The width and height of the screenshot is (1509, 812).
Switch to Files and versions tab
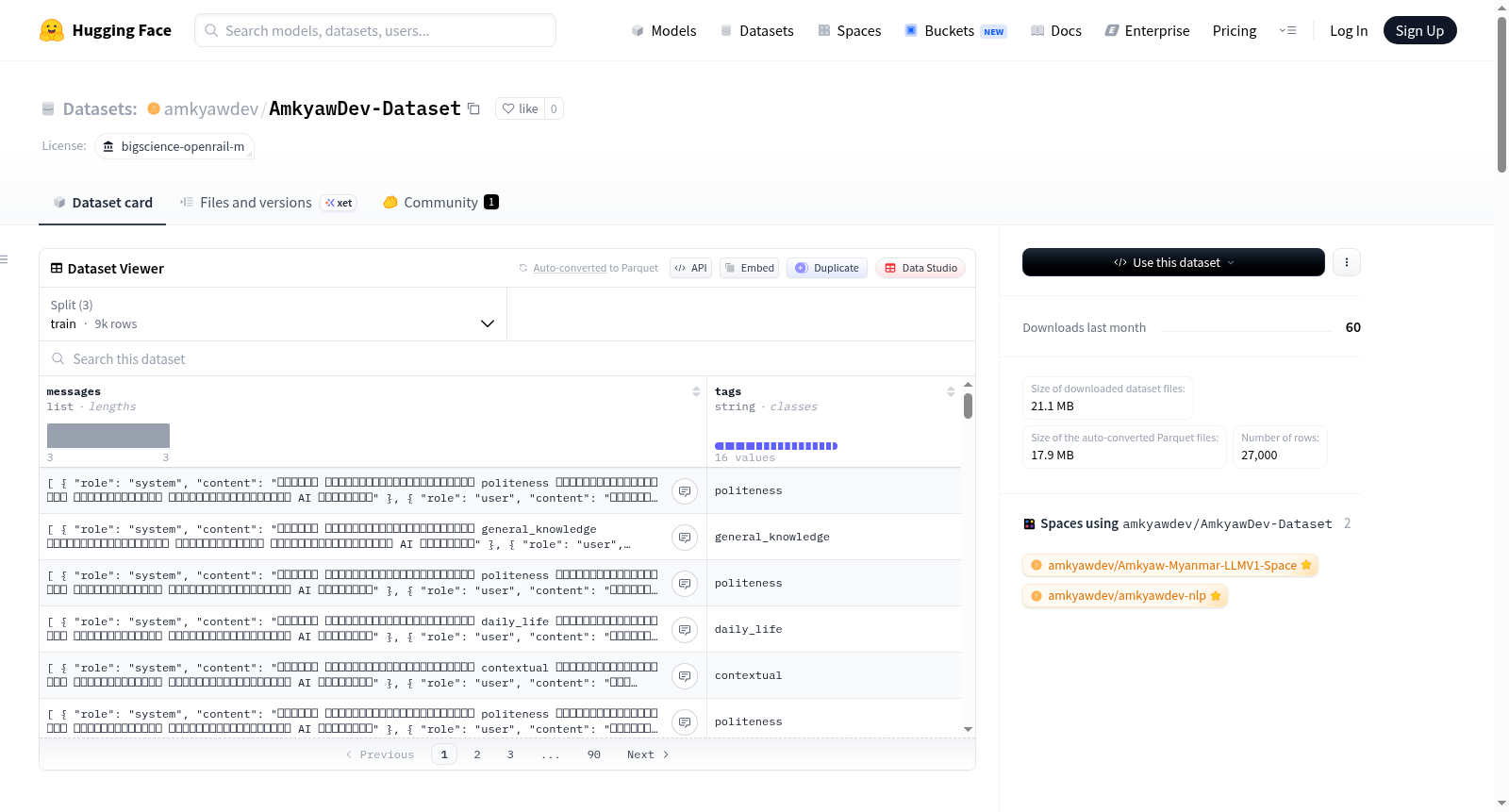(x=268, y=202)
